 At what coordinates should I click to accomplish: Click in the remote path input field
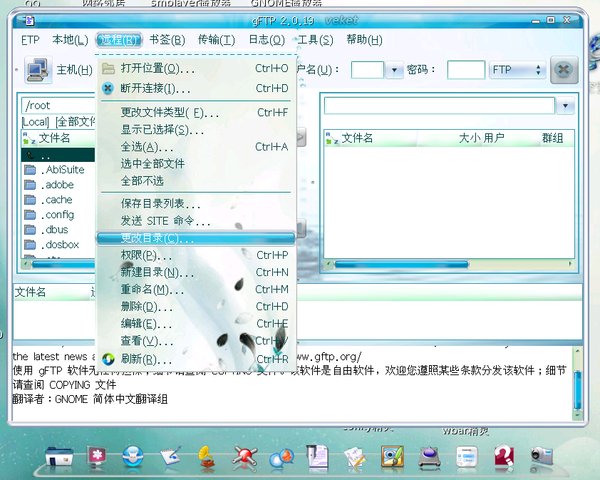(439, 106)
